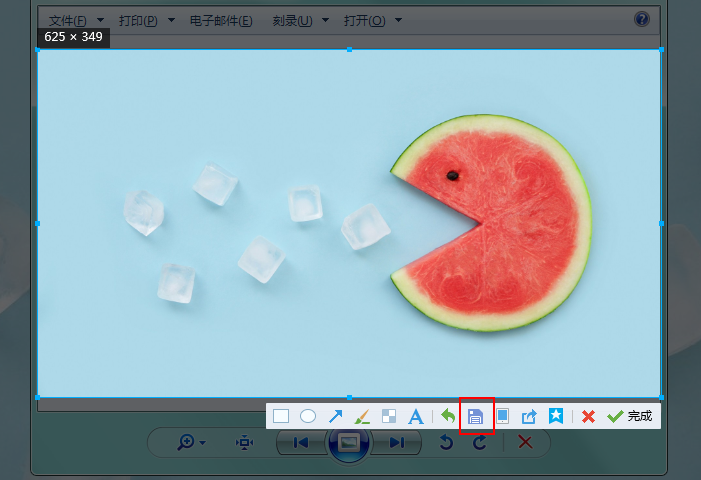This screenshot has width=701, height=480.
Task: Expand the arrow beside 打开(O)
Action: (x=398, y=20)
